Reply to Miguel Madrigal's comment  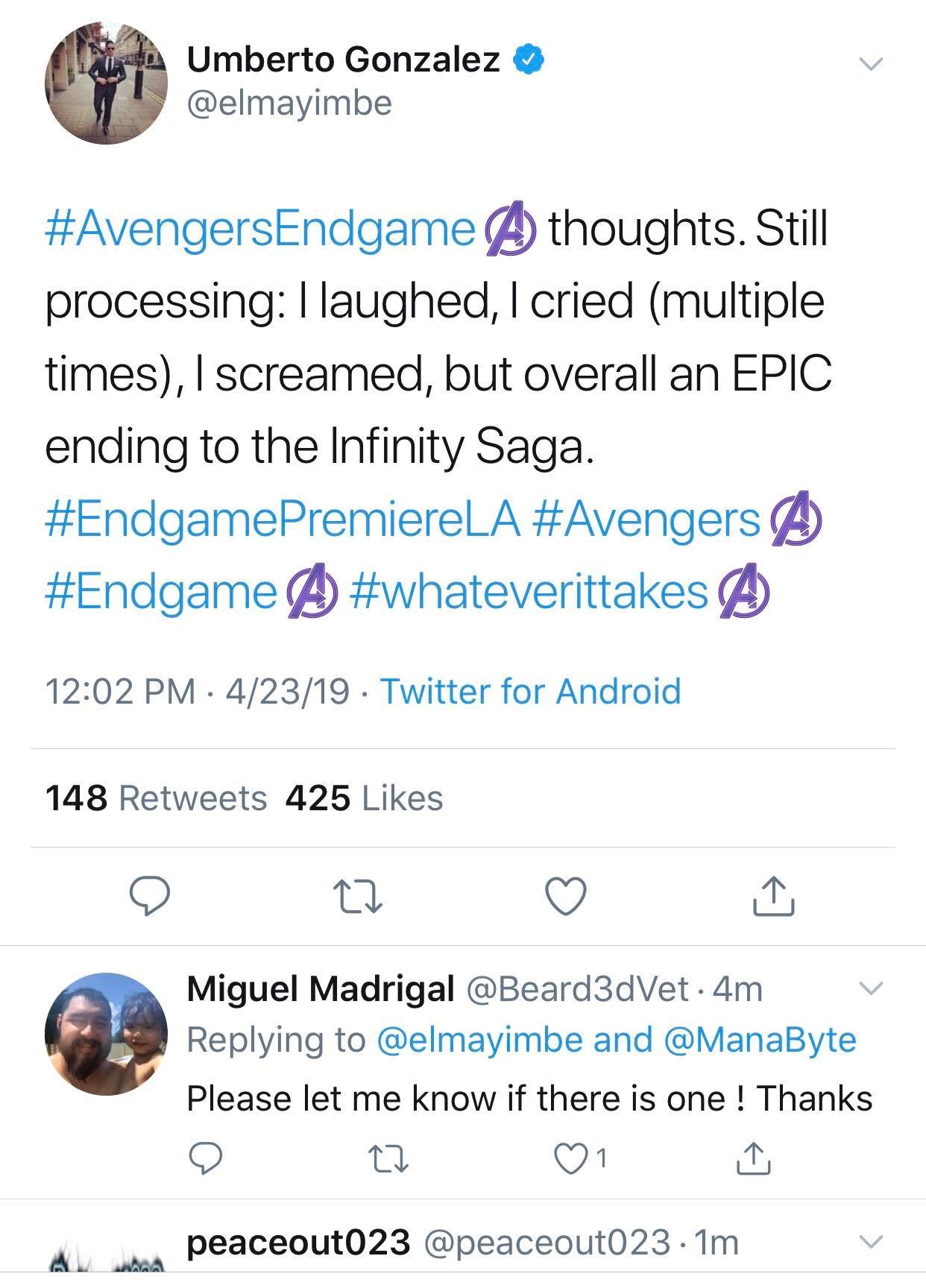[205, 1158]
